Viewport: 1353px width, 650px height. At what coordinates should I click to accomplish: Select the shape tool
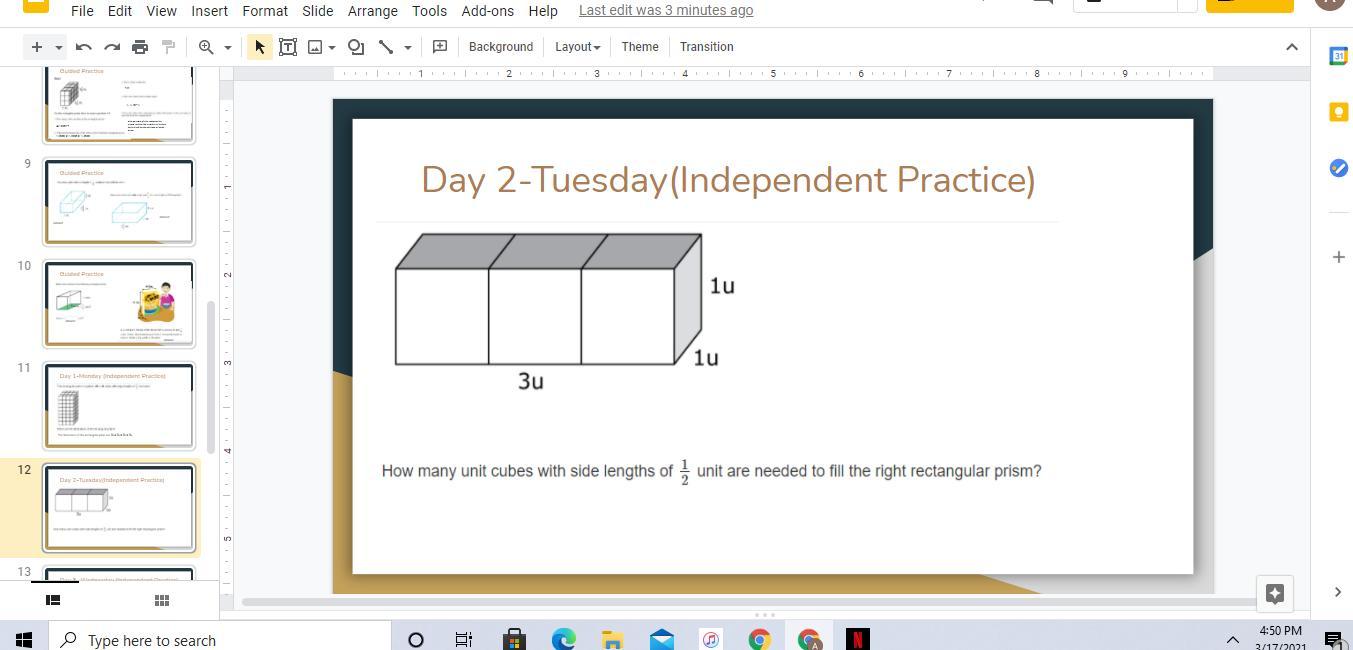click(356, 47)
